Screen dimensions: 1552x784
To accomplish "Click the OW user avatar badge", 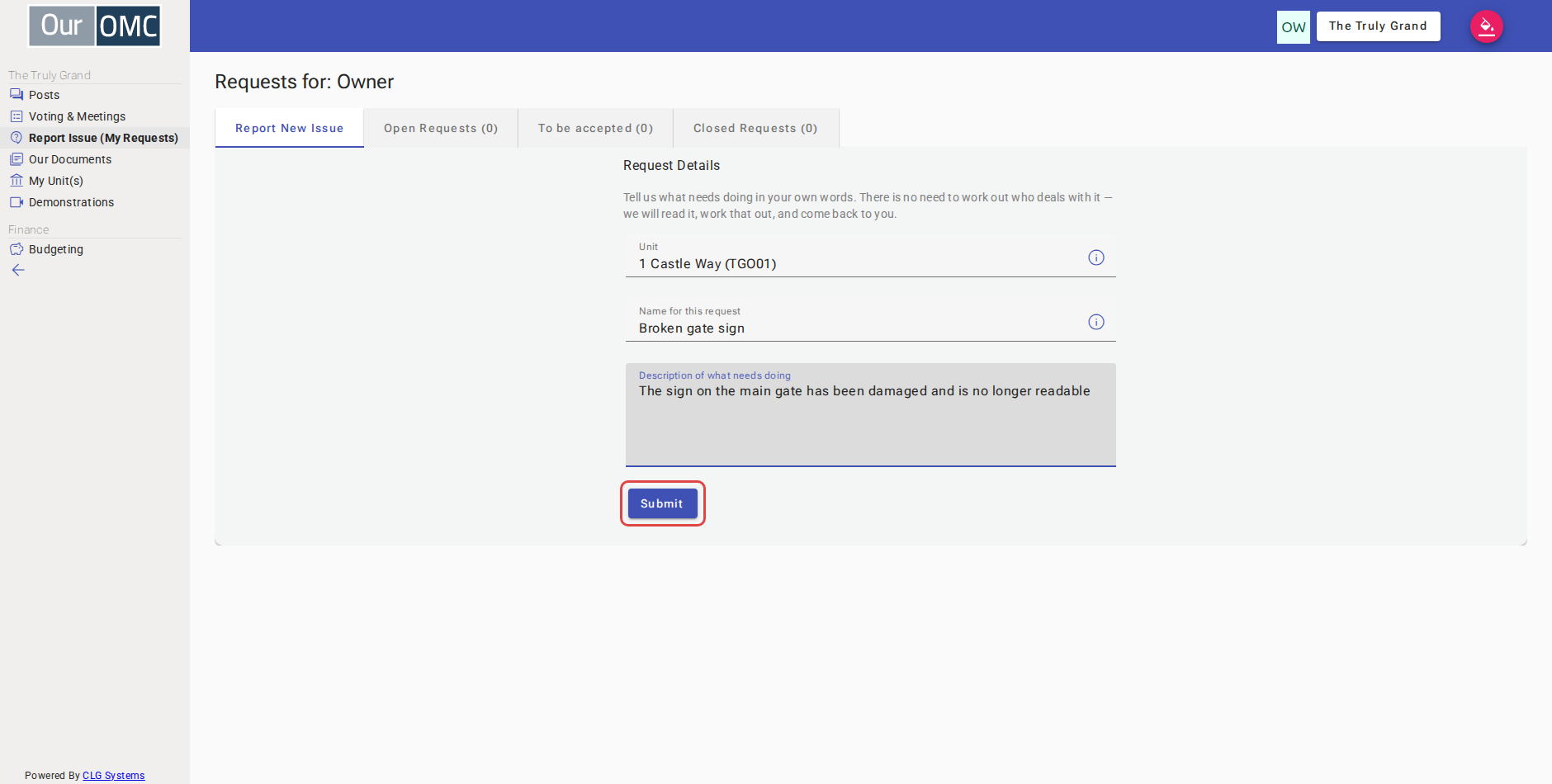I will pyautogui.click(x=1294, y=27).
